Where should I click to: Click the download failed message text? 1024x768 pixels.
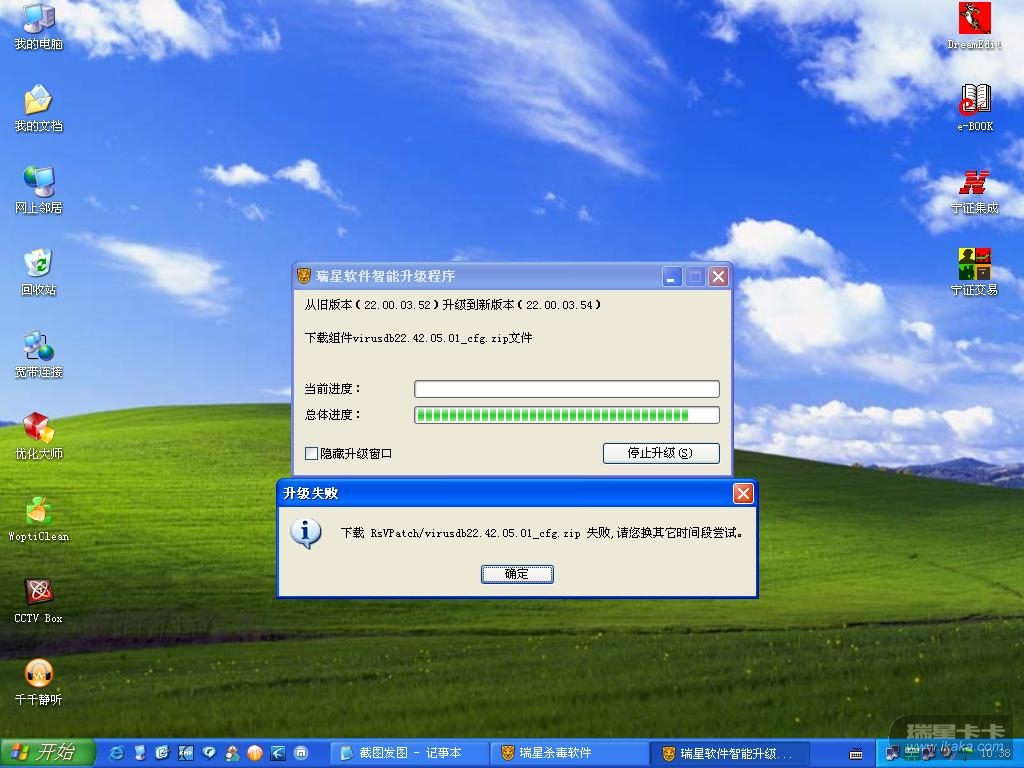pyautogui.click(x=541, y=533)
